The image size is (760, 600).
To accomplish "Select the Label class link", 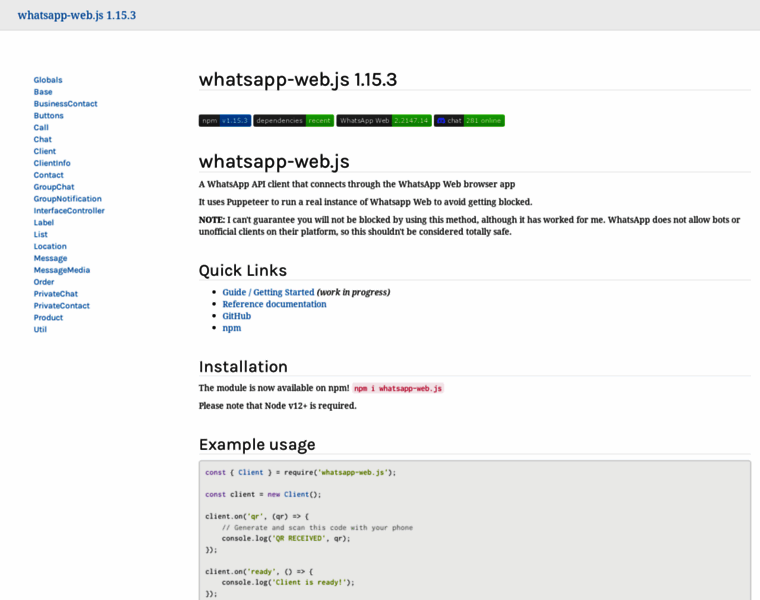I will 44,222.
